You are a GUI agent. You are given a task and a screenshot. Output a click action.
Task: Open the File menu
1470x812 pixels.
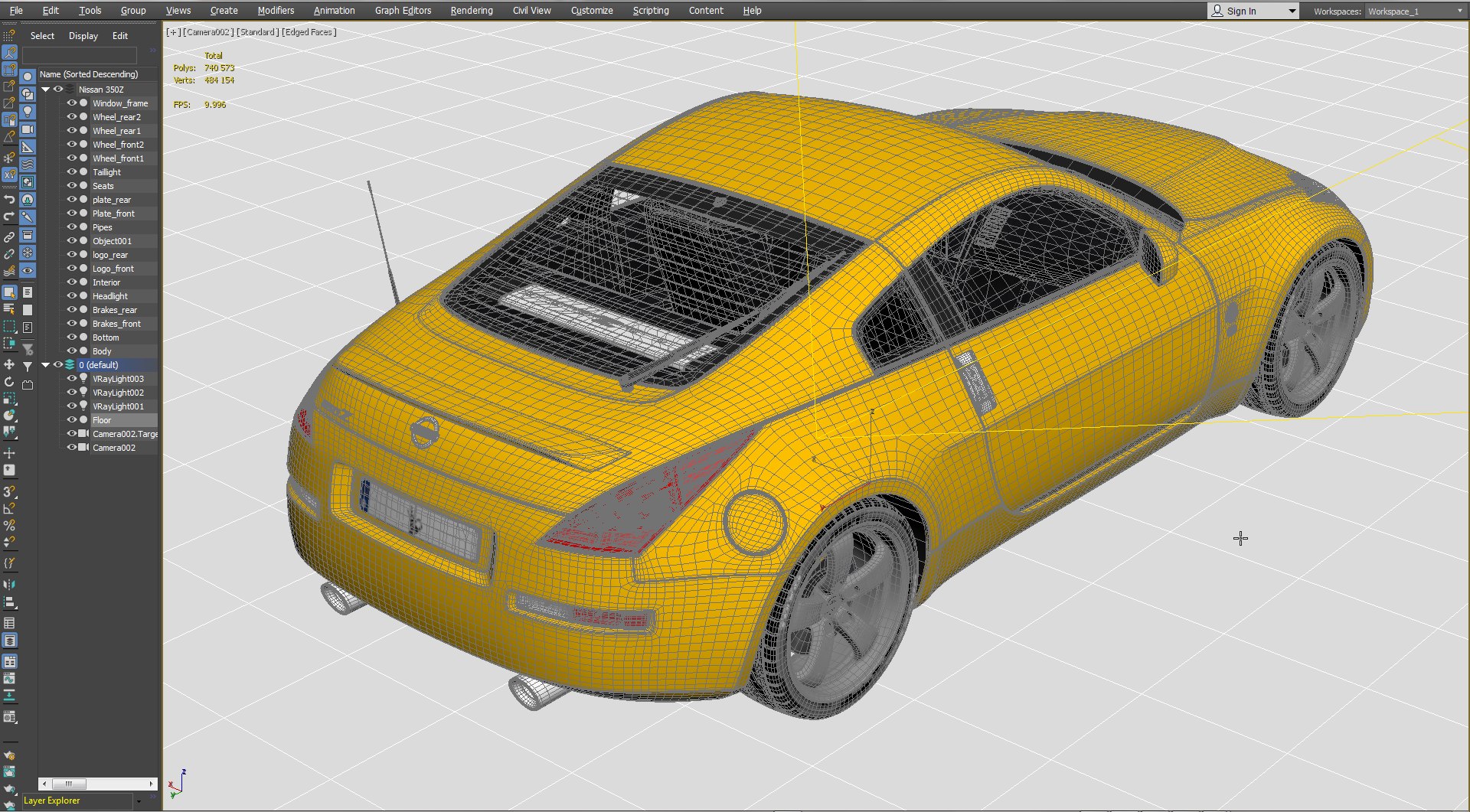point(16,11)
